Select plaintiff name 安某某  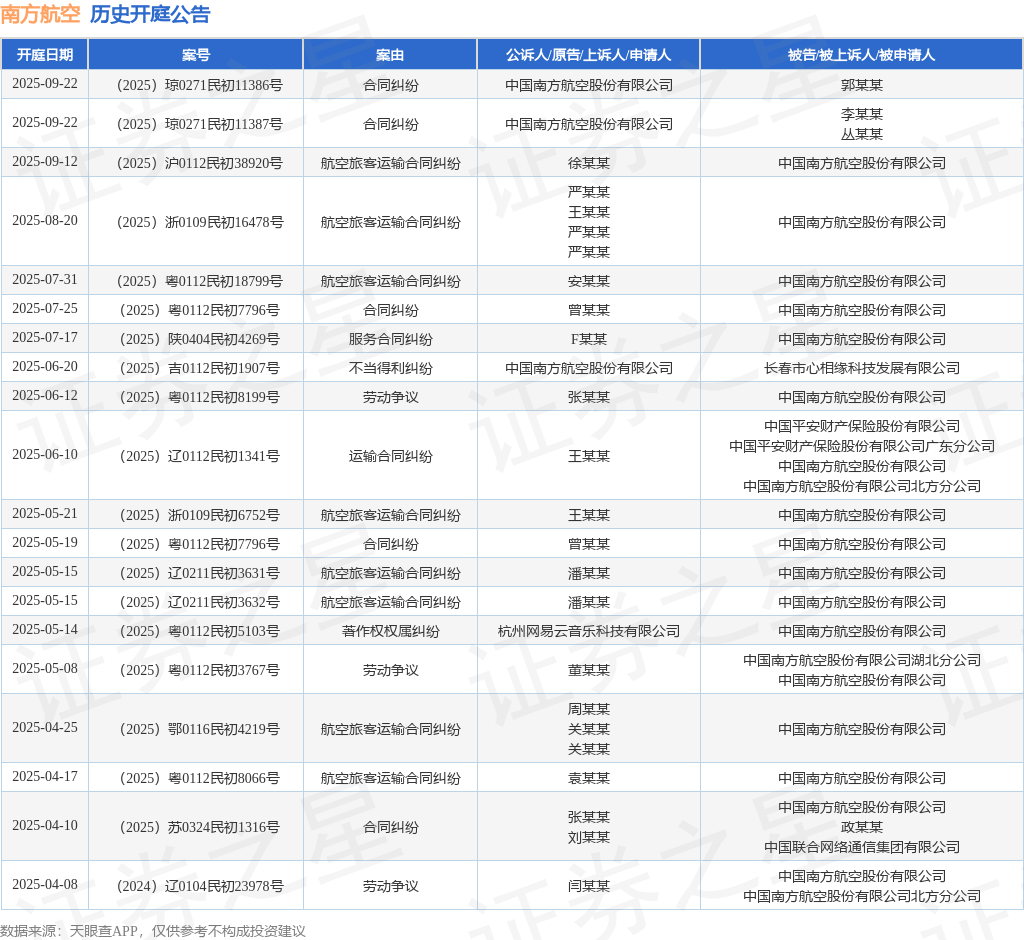tap(588, 281)
